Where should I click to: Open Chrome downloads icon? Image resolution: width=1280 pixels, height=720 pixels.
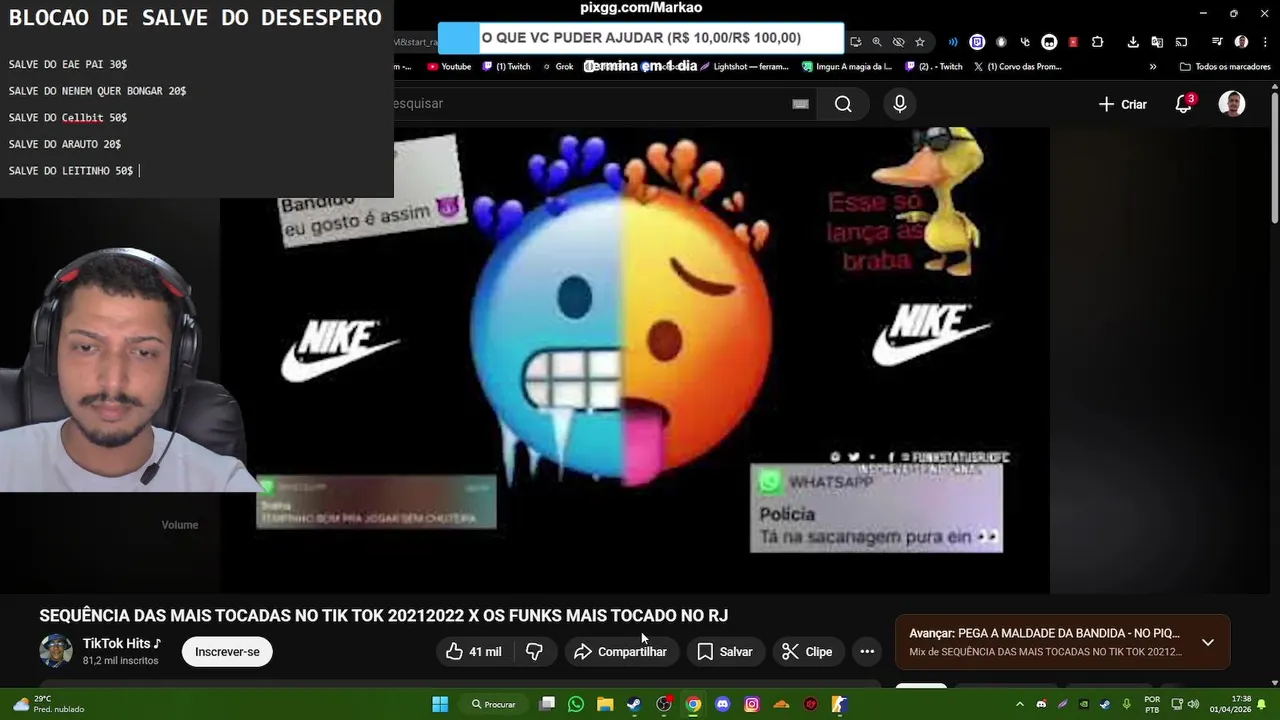coord(1133,42)
